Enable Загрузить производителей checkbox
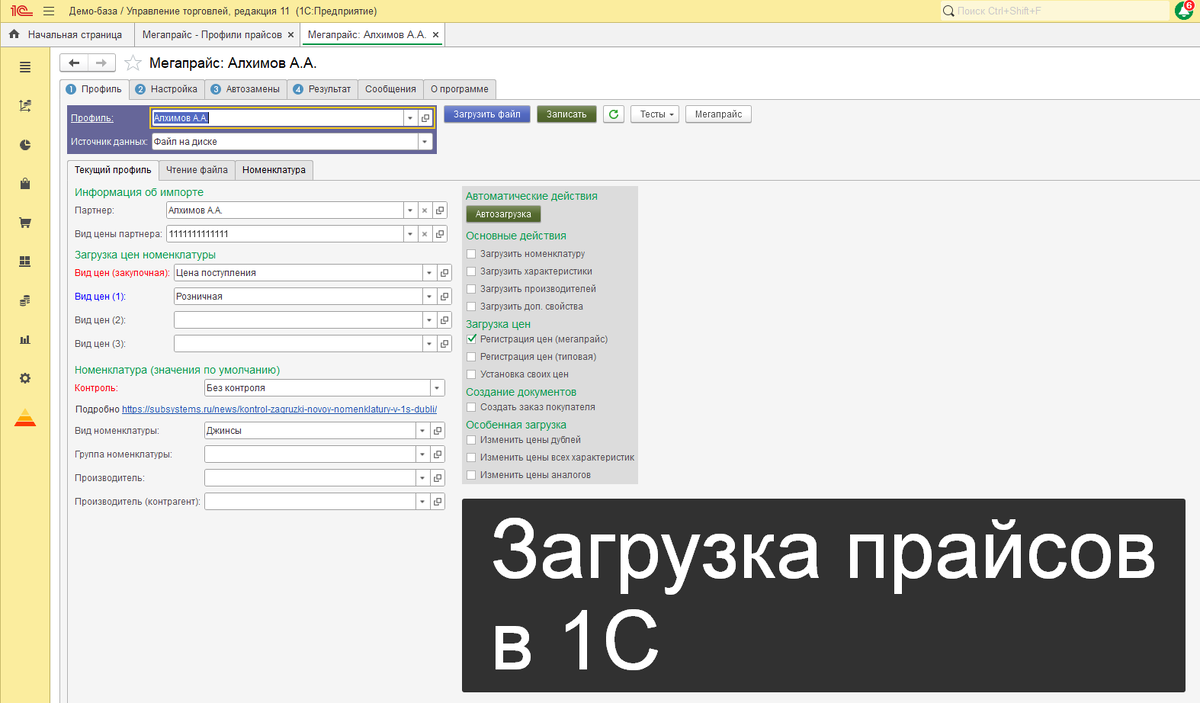 pyautogui.click(x=472, y=288)
